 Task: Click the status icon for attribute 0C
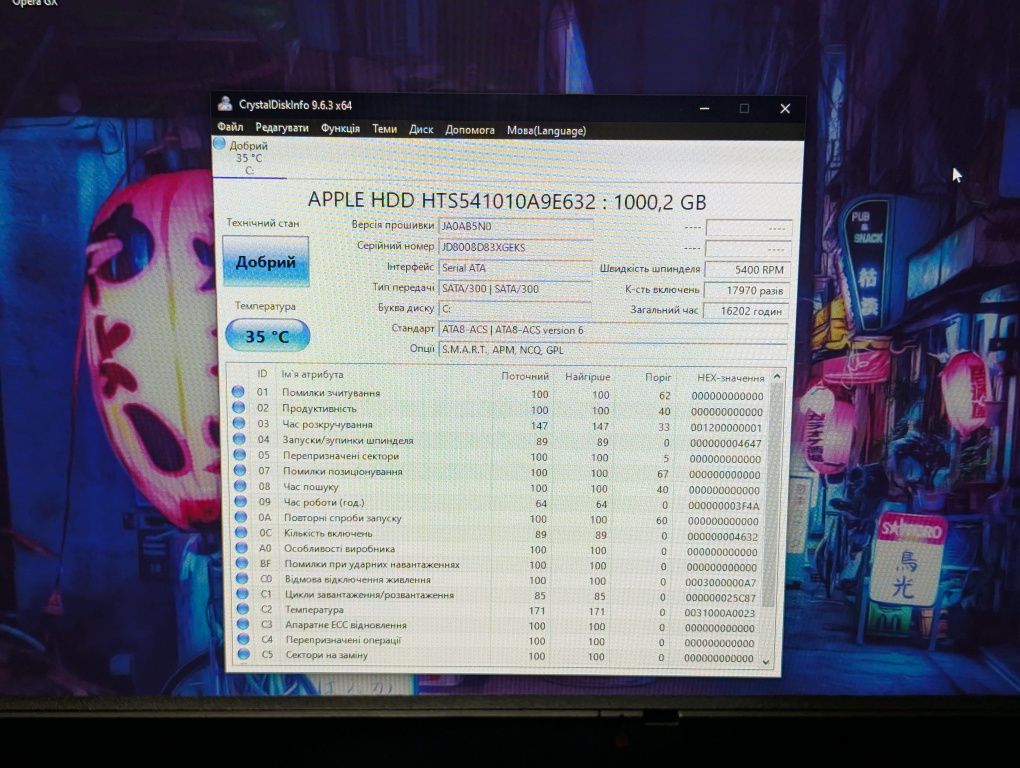point(241,533)
